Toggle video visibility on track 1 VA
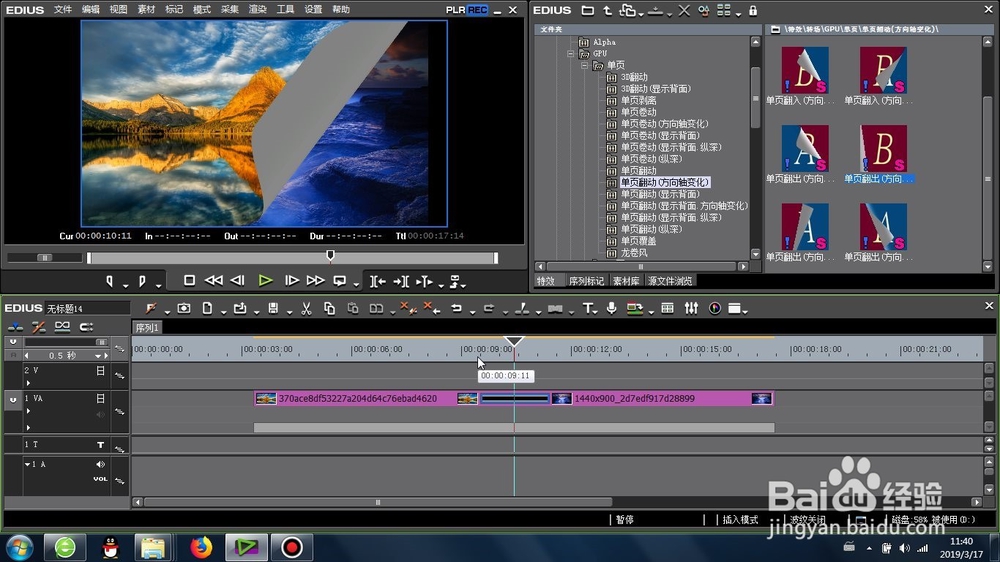 pos(100,398)
